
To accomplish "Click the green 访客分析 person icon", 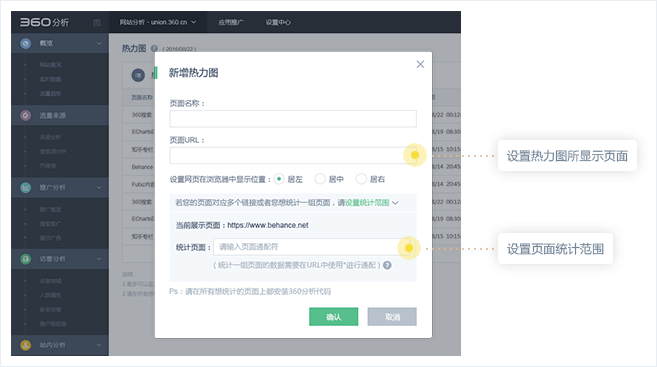I will [26, 259].
